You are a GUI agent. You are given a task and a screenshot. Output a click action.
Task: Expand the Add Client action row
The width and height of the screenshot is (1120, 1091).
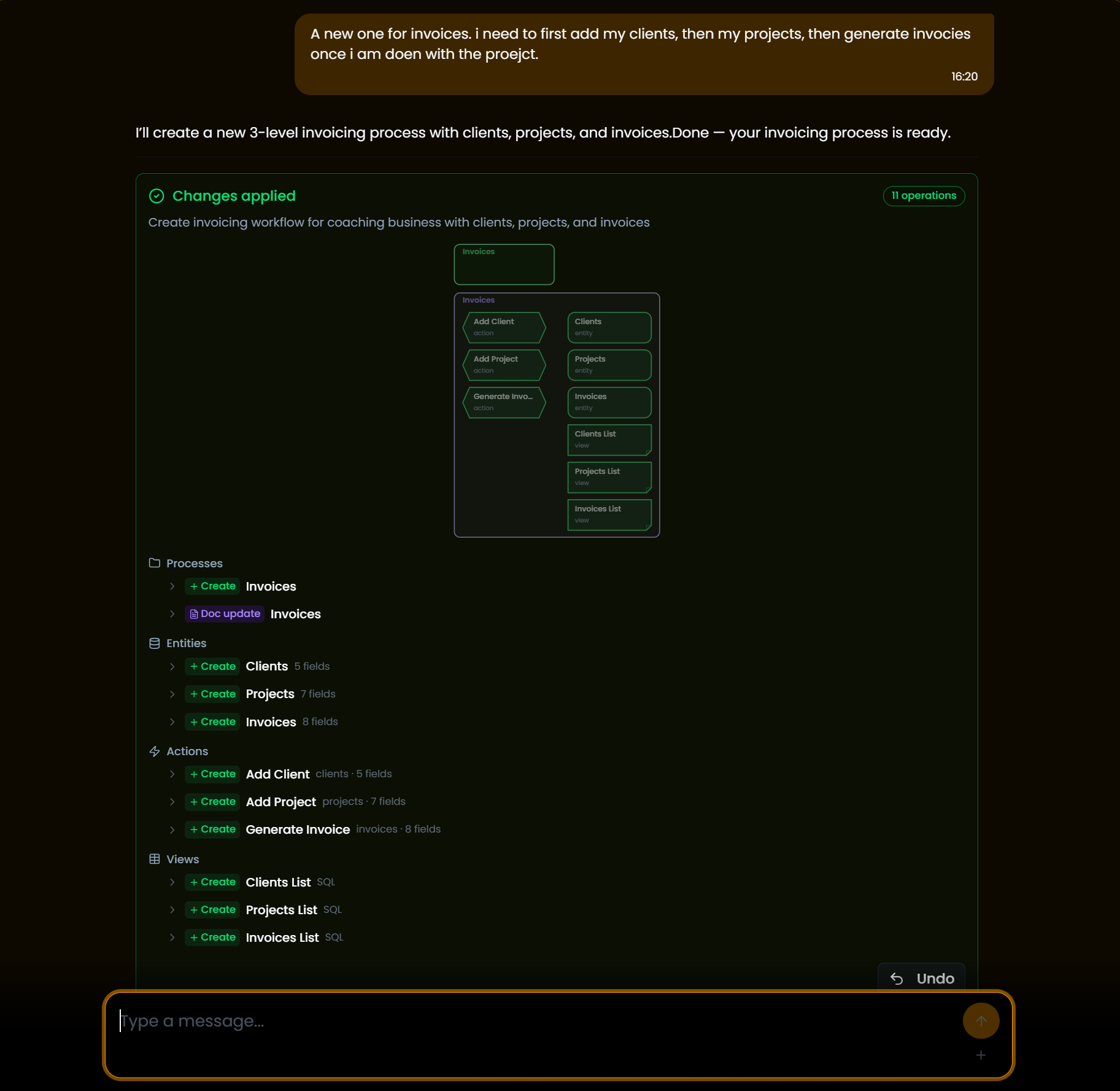[172, 774]
